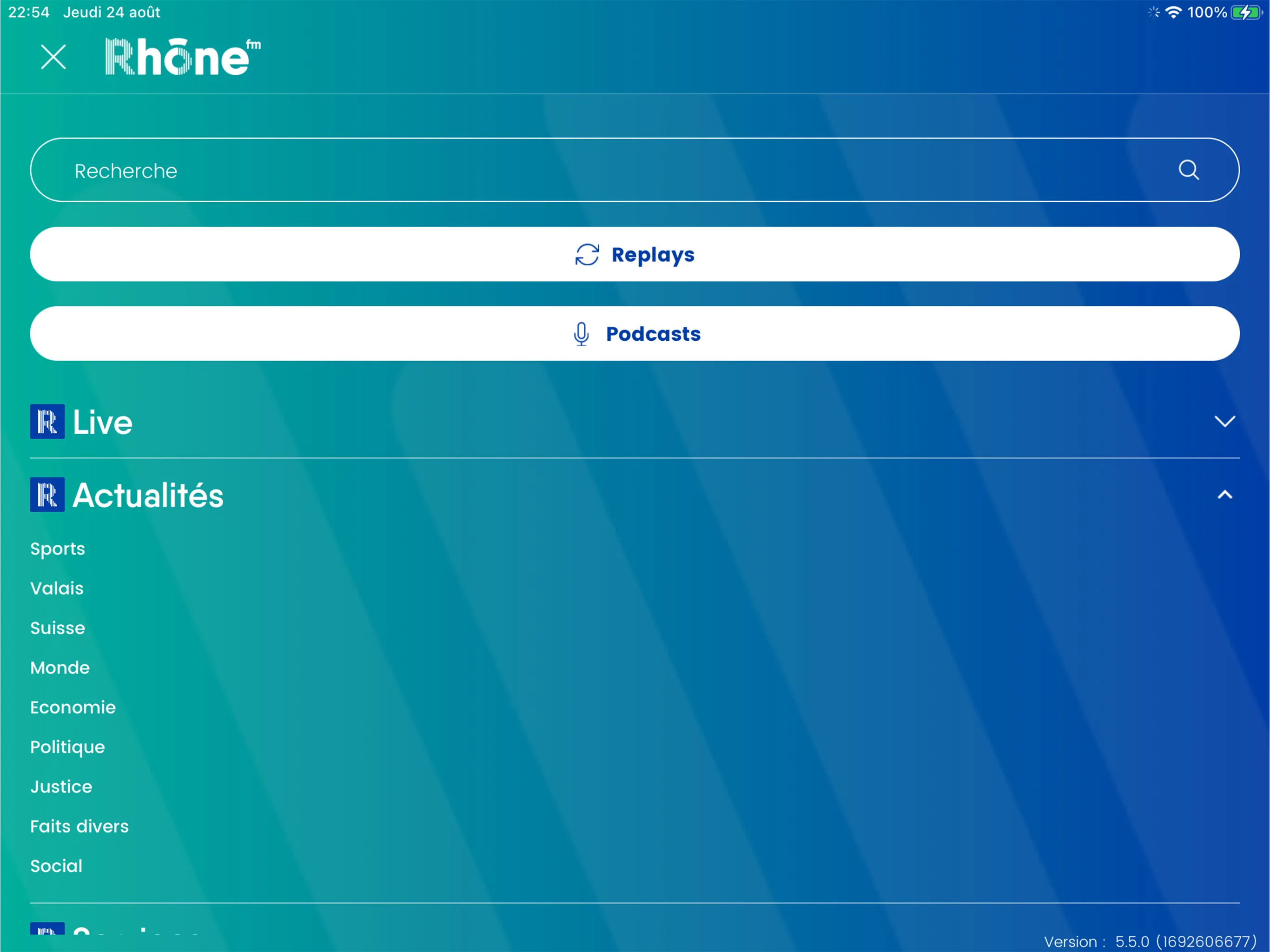Screen dimensions: 1270x952
Task: Open the Podcasts button
Action: pos(635,334)
